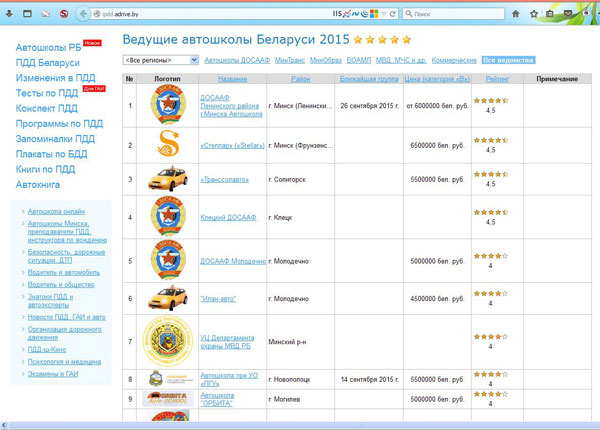Click the ДОСААФ Молодечно emblem logo

168,259
